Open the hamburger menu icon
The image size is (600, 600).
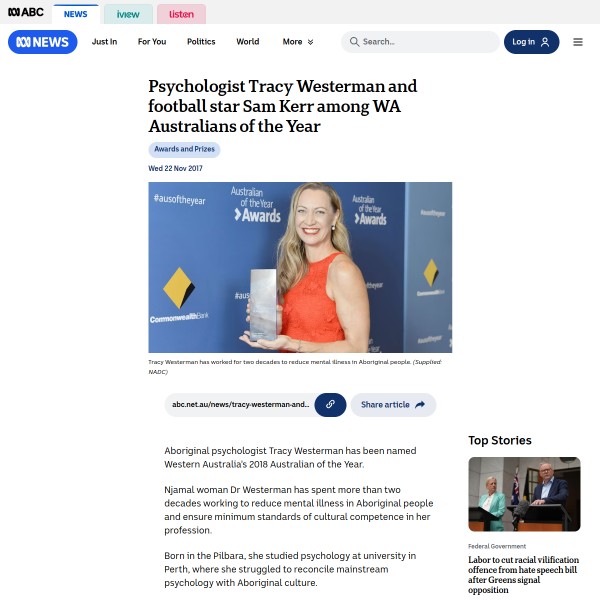pyautogui.click(x=577, y=42)
